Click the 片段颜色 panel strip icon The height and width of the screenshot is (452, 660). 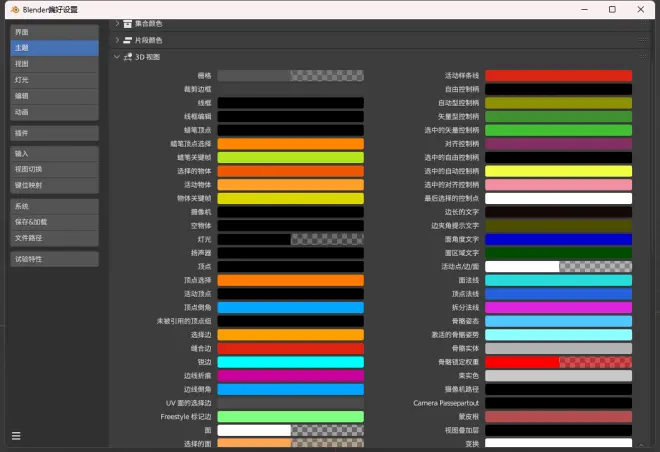coord(128,40)
